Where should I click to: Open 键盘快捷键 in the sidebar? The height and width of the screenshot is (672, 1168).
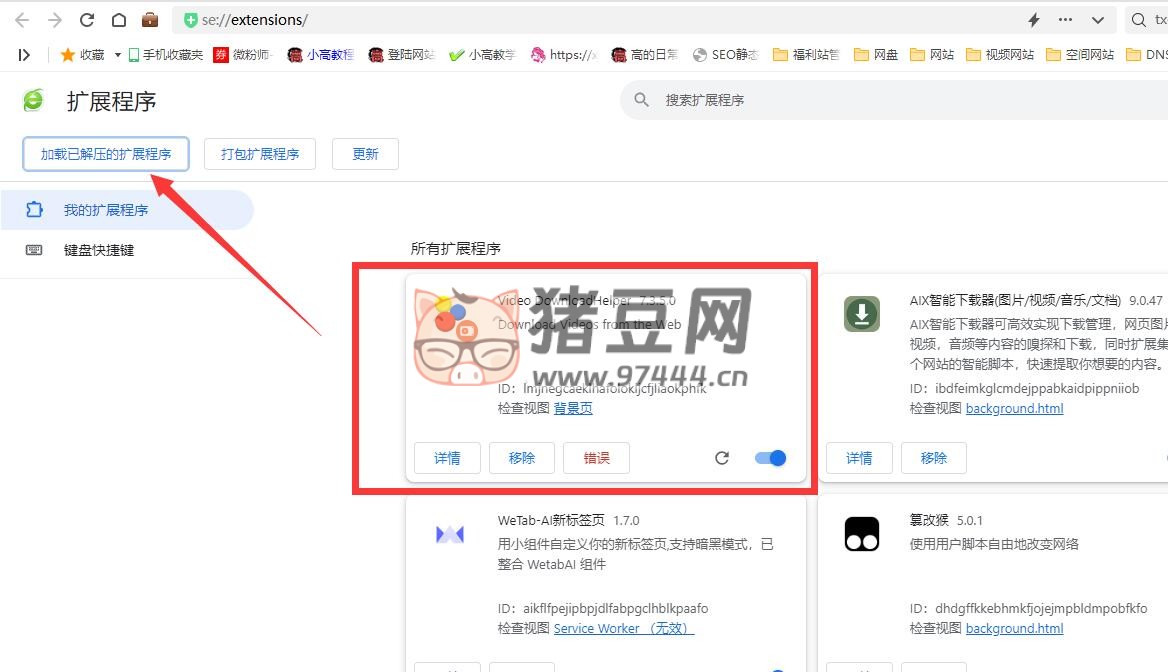pyautogui.click(x=98, y=250)
